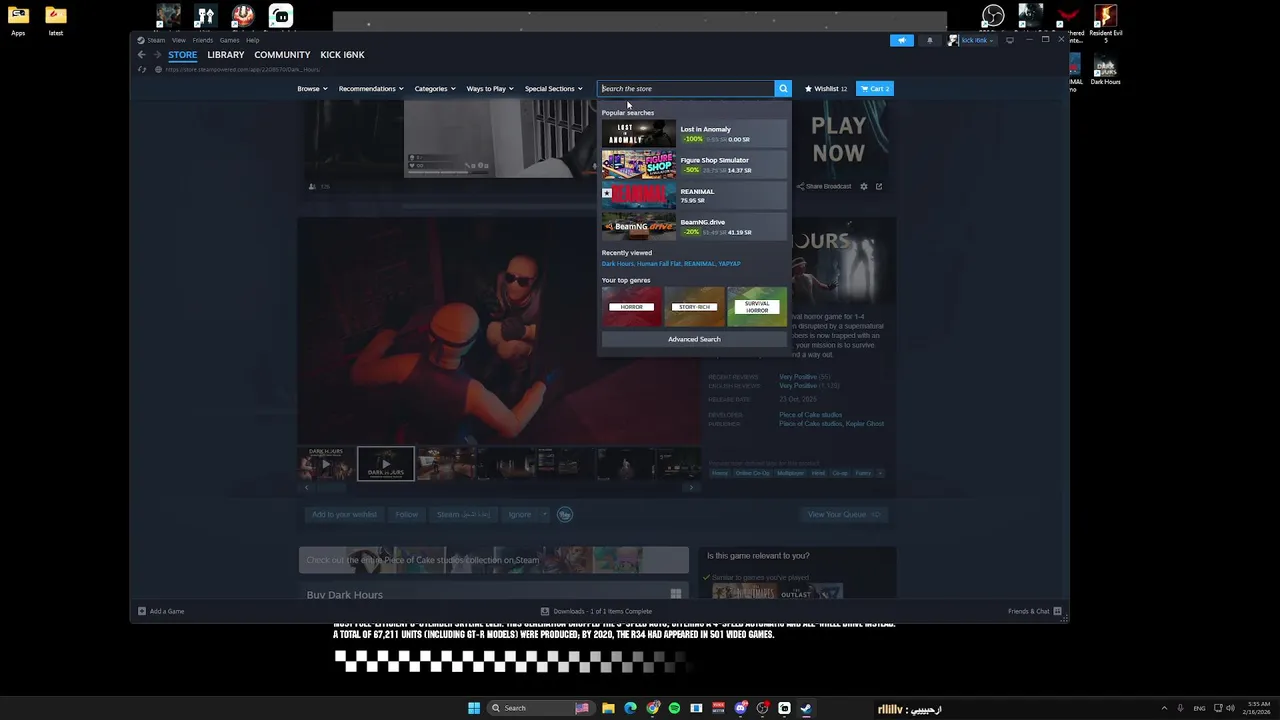Show hidden system tray icons chevron
Viewport: 1280px width, 720px height.
pyautogui.click(x=1164, y=708)
